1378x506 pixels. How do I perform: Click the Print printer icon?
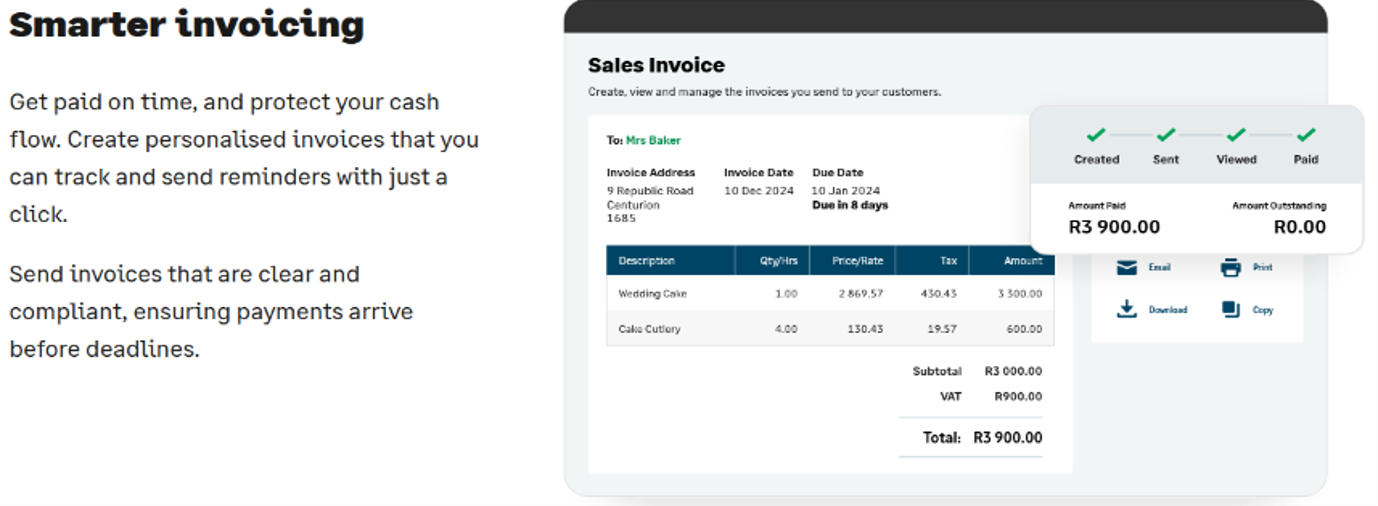[x=1231, y=267]
